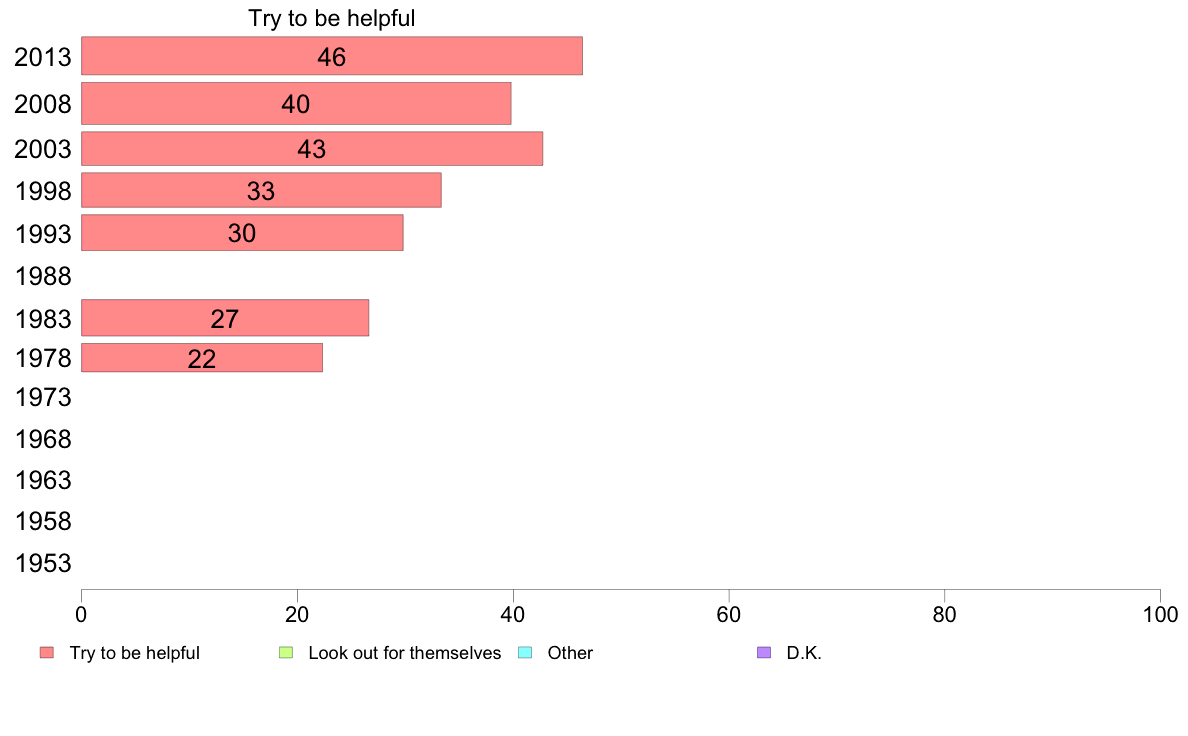Select the 1993 bar showing 30
1188x736 pixels.
coord(242,233)
